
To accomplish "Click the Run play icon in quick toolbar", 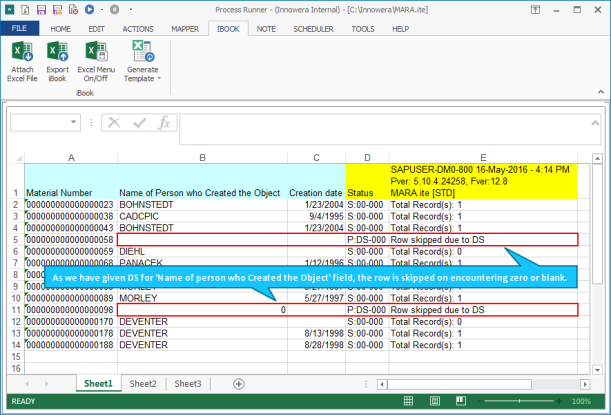I will tap(89, 9).
